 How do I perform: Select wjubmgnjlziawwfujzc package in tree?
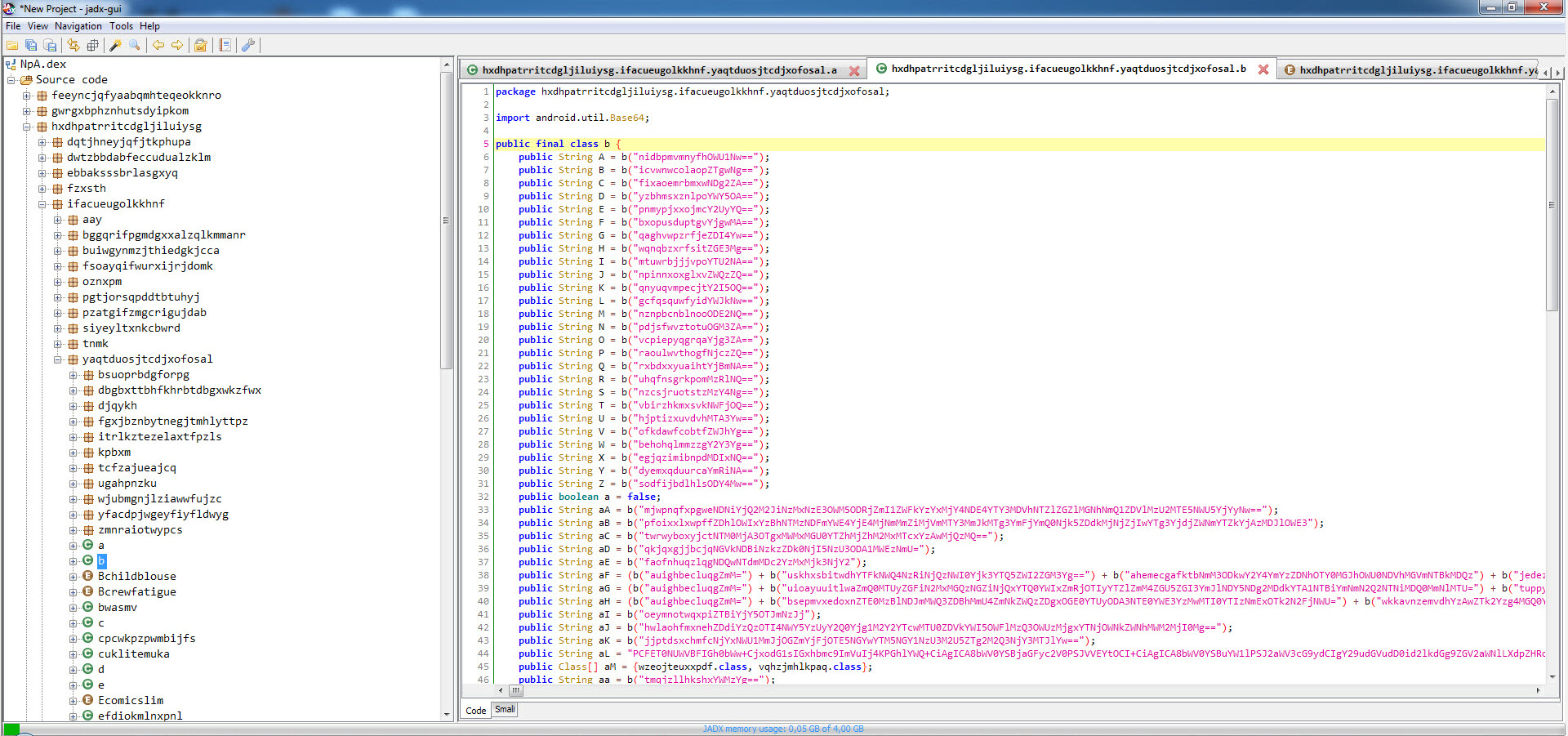click(x=160, y=499)
